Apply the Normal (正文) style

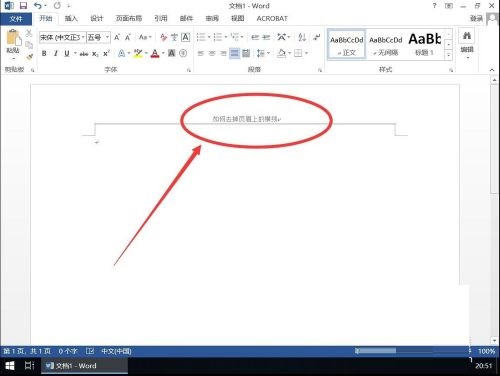pyautogui.click(x=347, y=45)
